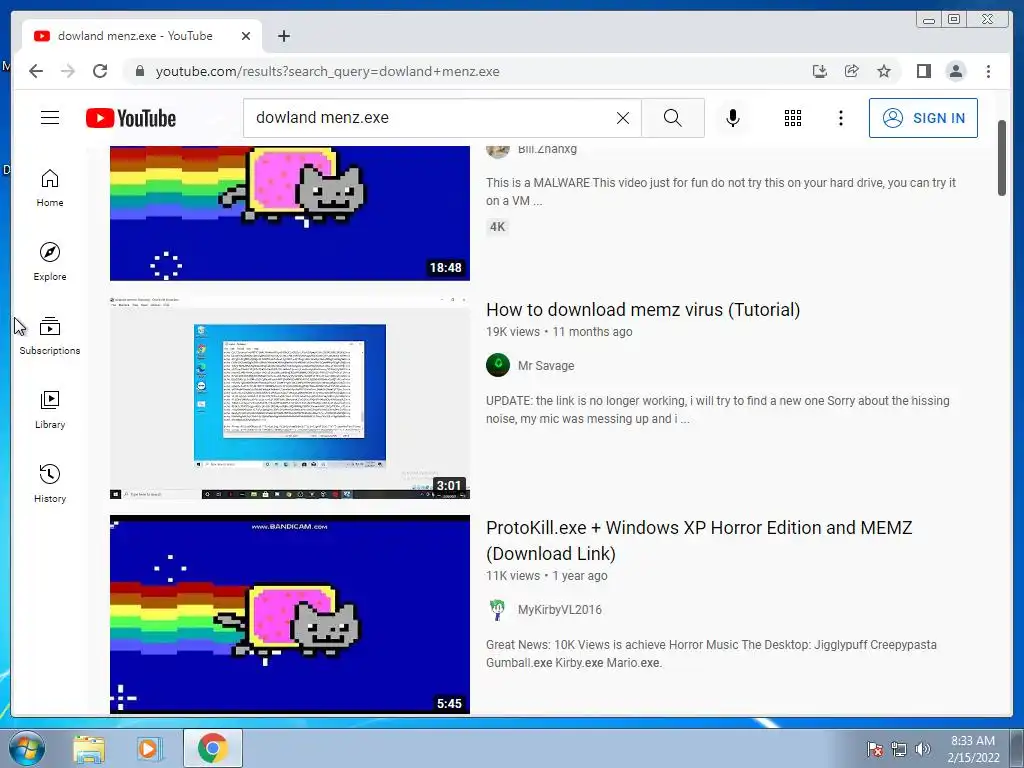The width and height of the screenshot is (1024, 768).
Task: Click the SIGN IN button
Action: click(923, 118)
